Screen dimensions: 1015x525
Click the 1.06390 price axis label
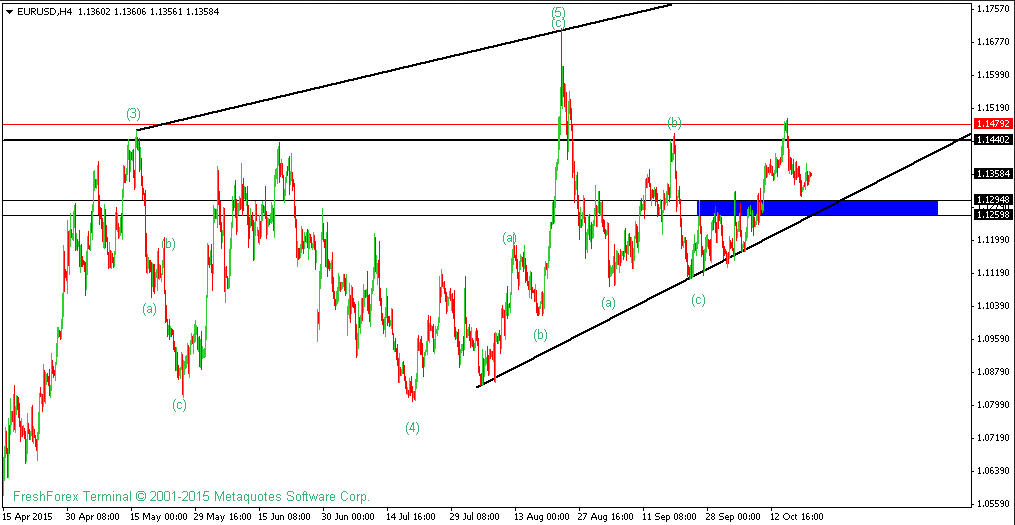click(x=992, y=471)
